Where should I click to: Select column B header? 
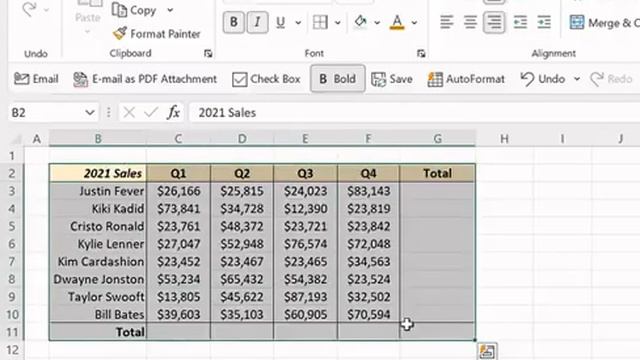(98, 139)
